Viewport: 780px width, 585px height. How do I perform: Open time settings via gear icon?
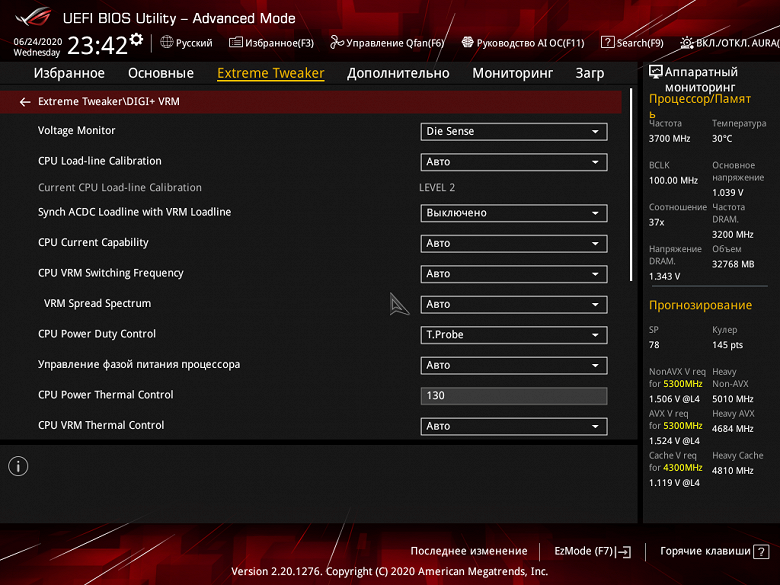point(136,40)
